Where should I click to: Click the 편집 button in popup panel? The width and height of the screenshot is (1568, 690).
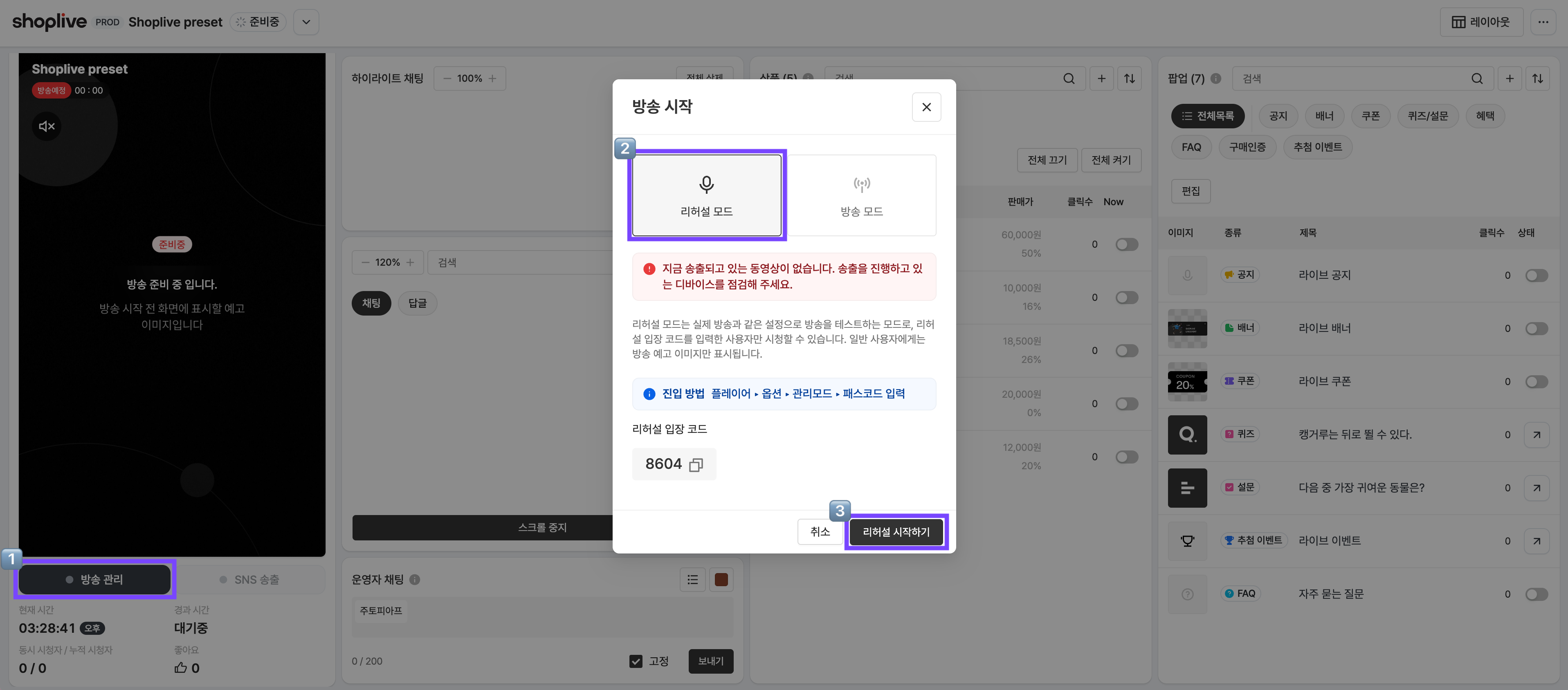coord(1191,191)
